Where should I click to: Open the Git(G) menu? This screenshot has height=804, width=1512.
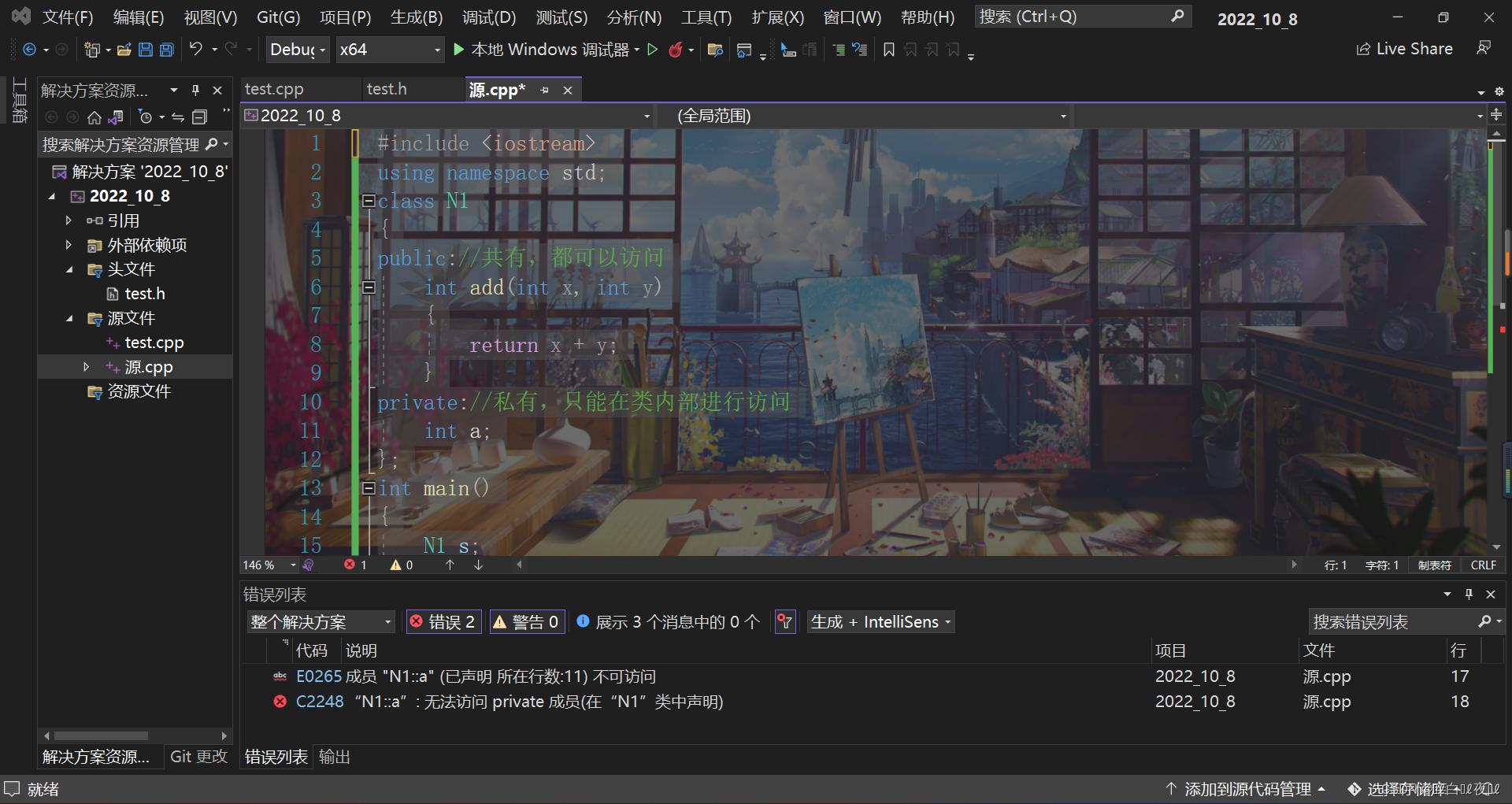pyautogui.click(x=279, y=17)
